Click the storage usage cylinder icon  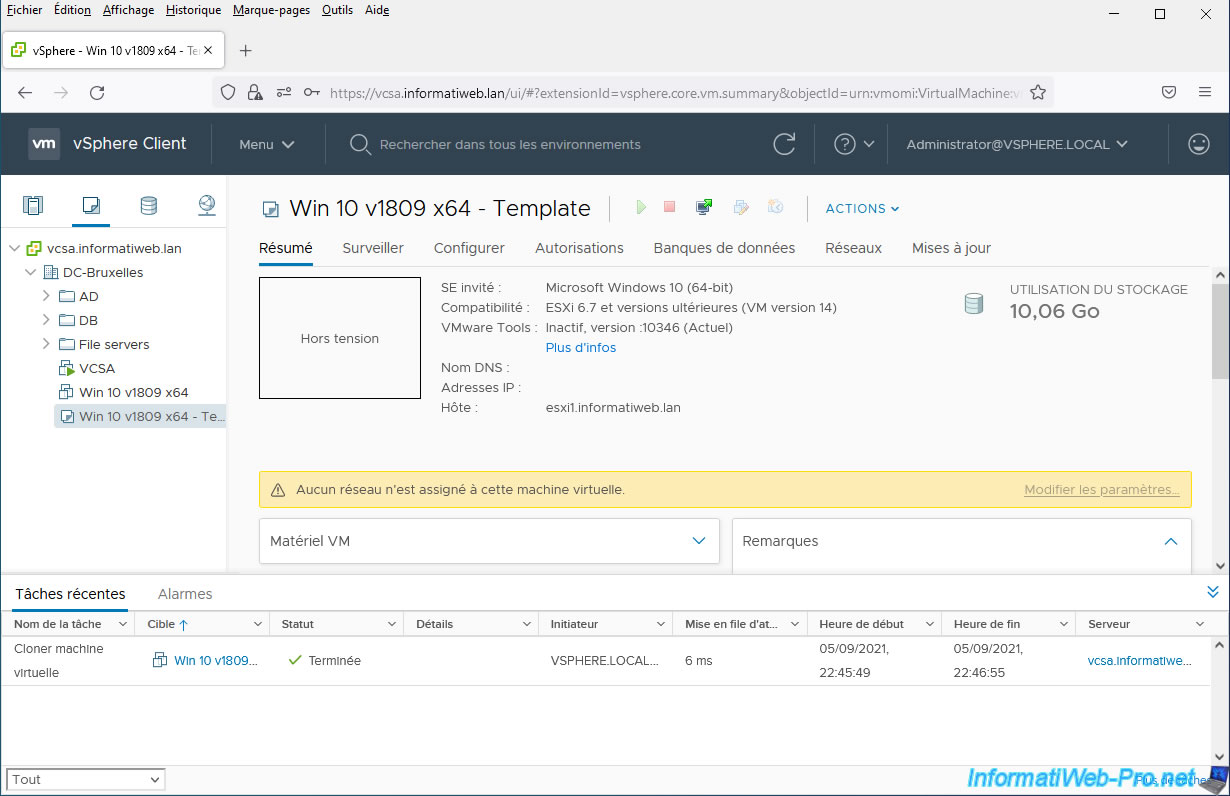[974, 303]
